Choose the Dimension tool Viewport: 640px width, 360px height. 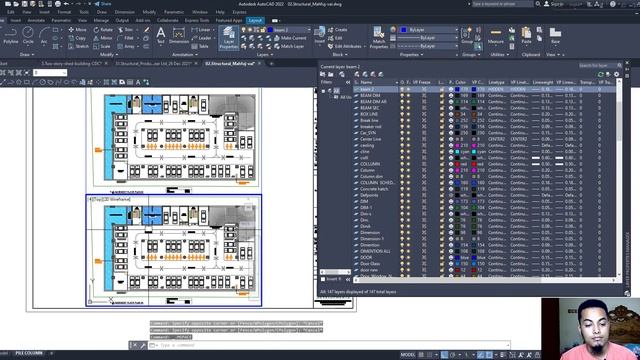pos(179,35)
